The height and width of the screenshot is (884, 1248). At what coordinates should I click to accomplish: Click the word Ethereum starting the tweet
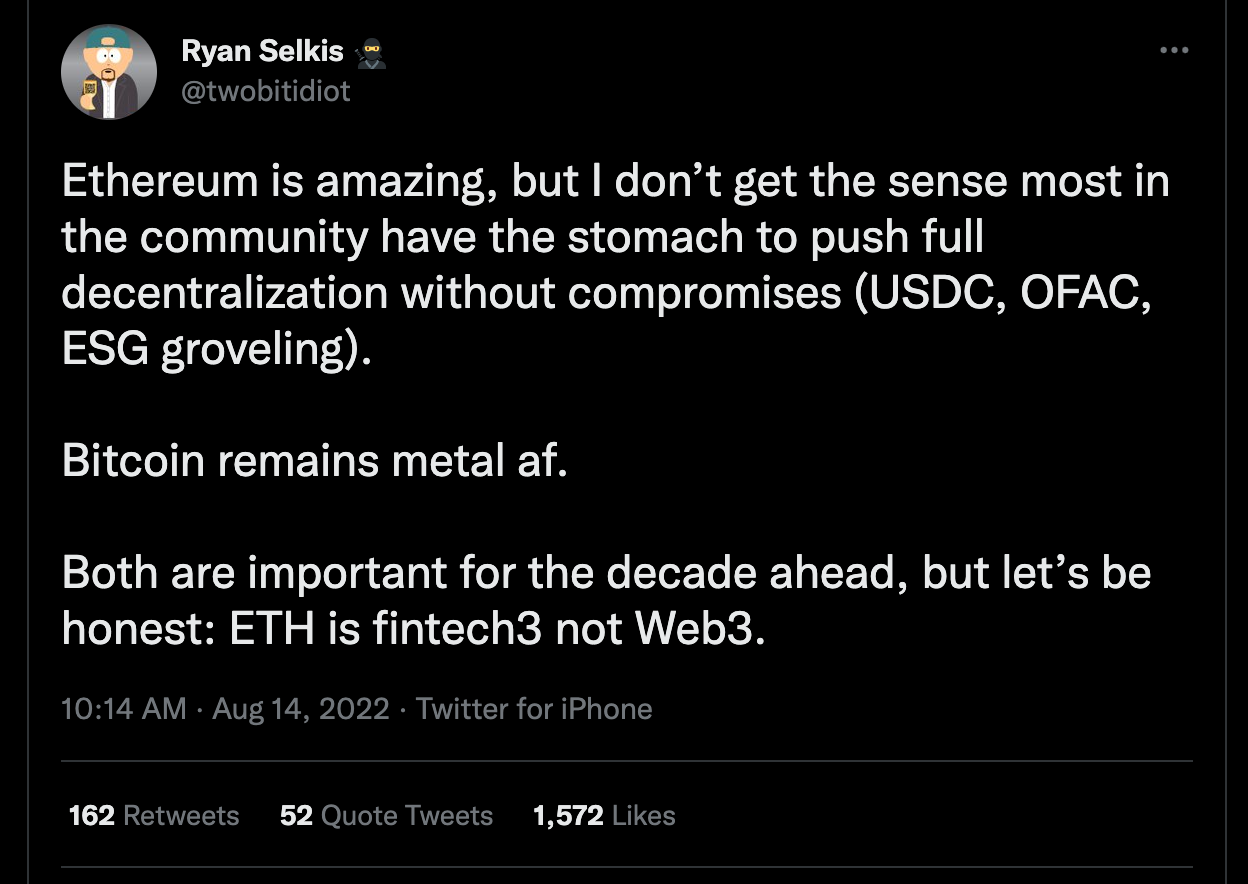(x=160, y=182)
